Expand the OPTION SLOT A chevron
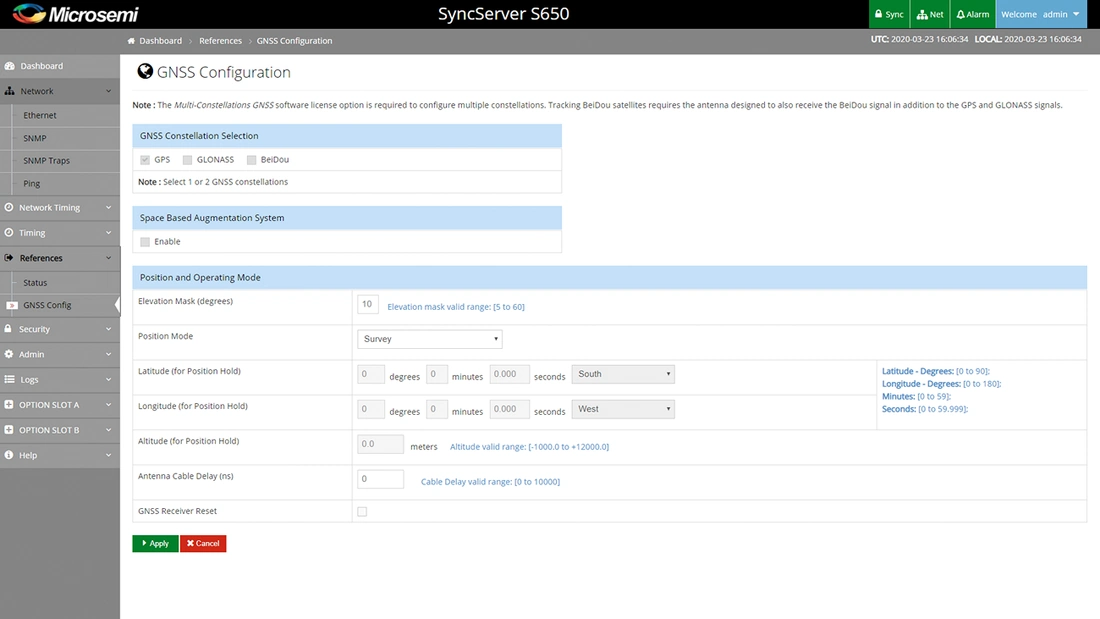The height and width of the screenshot is (619, 1100). coord(109,405)
